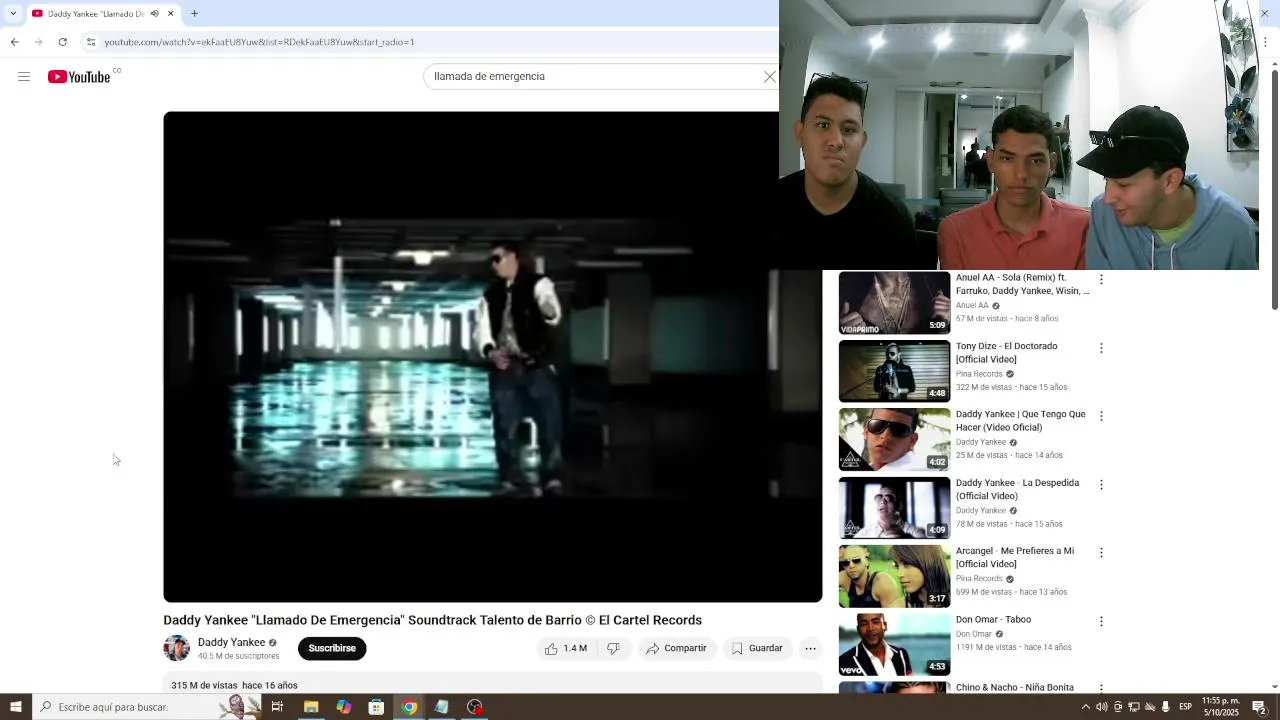The width and height of the screenshot is (1280, 720).
Task: Like the video with 1.4 M thumbs up
Action: coord(566,648)
